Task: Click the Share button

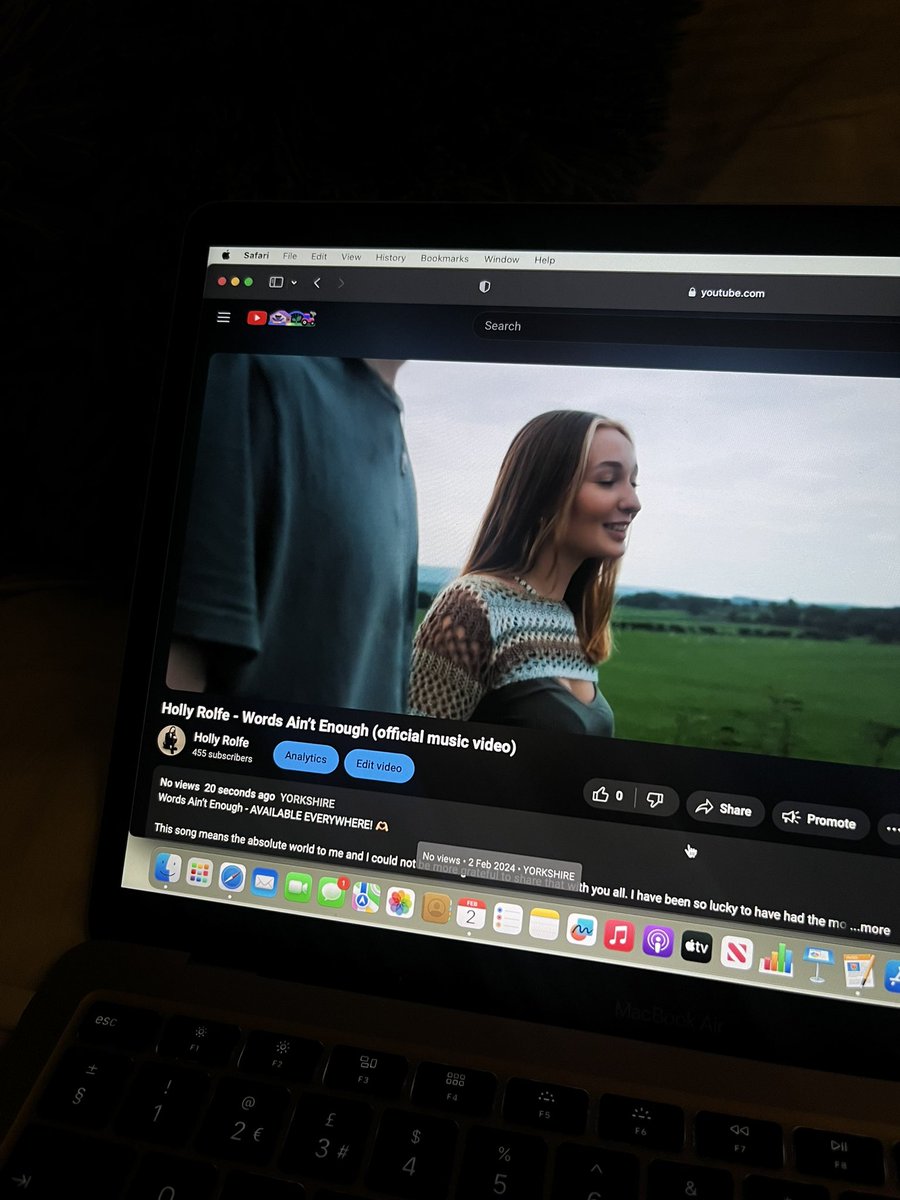Action: point(725,808)
